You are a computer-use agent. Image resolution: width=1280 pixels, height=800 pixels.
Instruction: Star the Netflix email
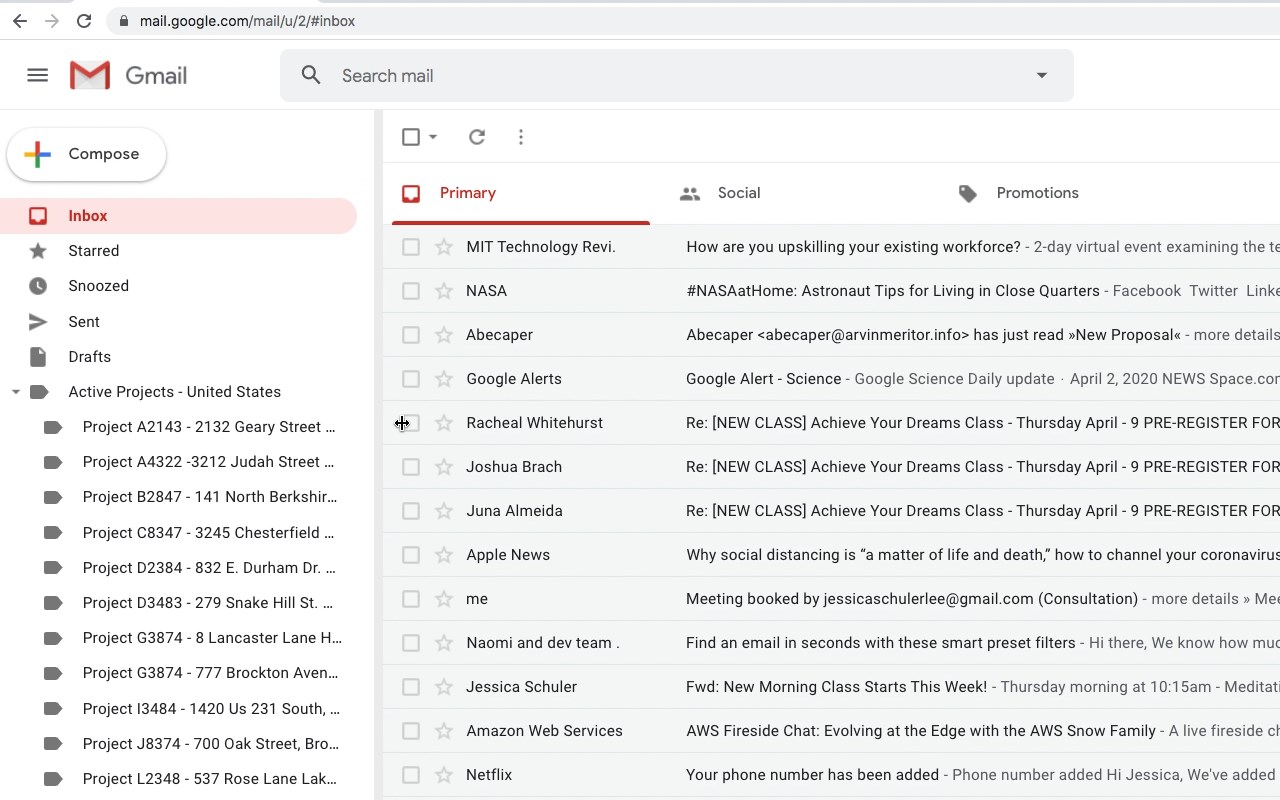444,775
